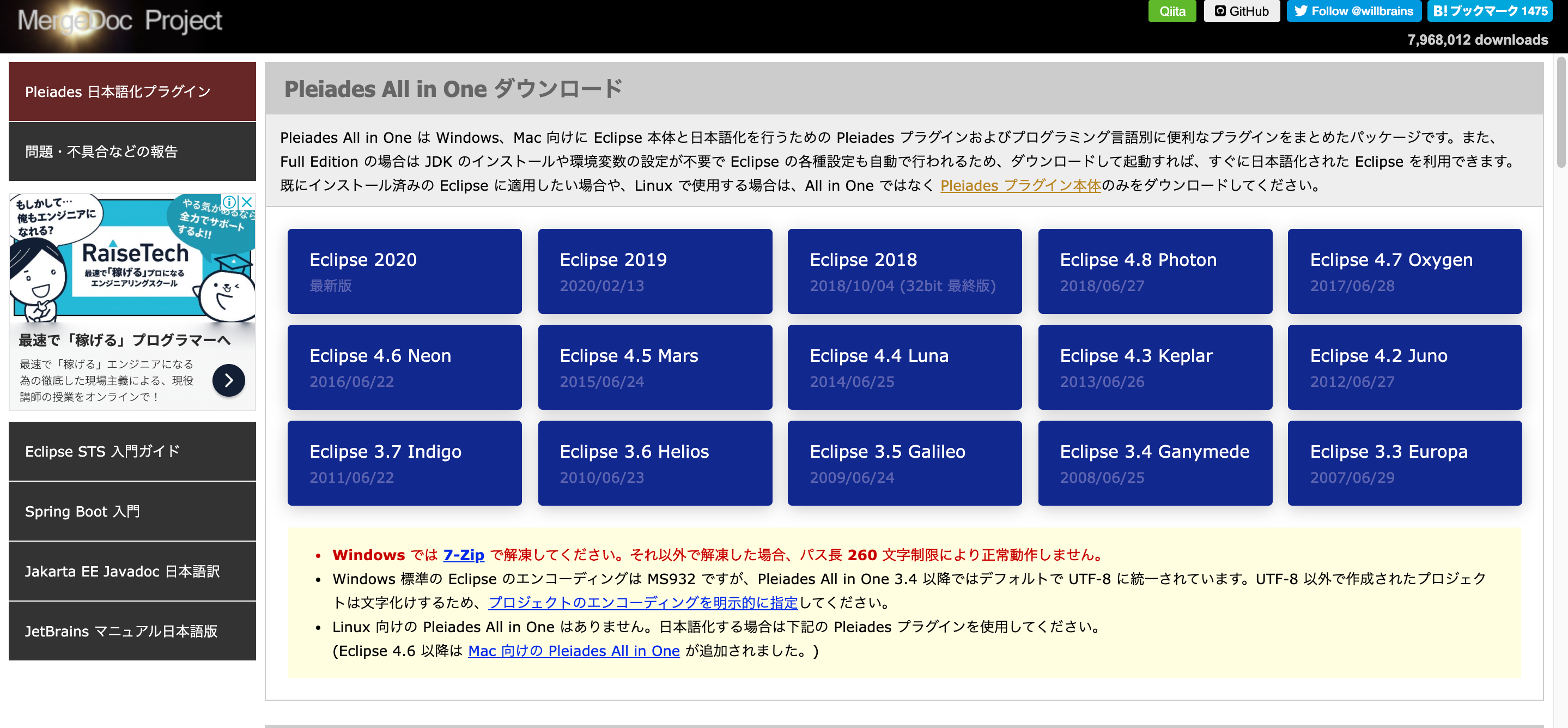Select the Eclipse 3.7 Indigo tile
1568x728 pixels.
[404, 463]
